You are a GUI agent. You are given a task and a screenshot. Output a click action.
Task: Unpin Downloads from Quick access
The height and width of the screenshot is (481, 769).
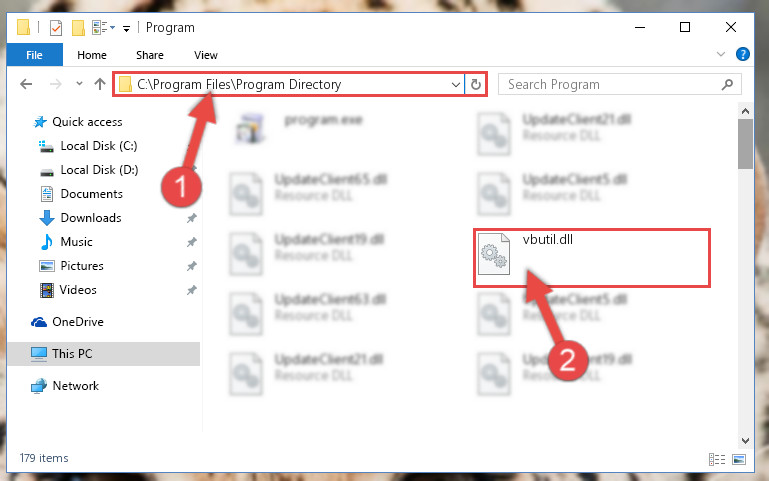(x=191, y=218)
